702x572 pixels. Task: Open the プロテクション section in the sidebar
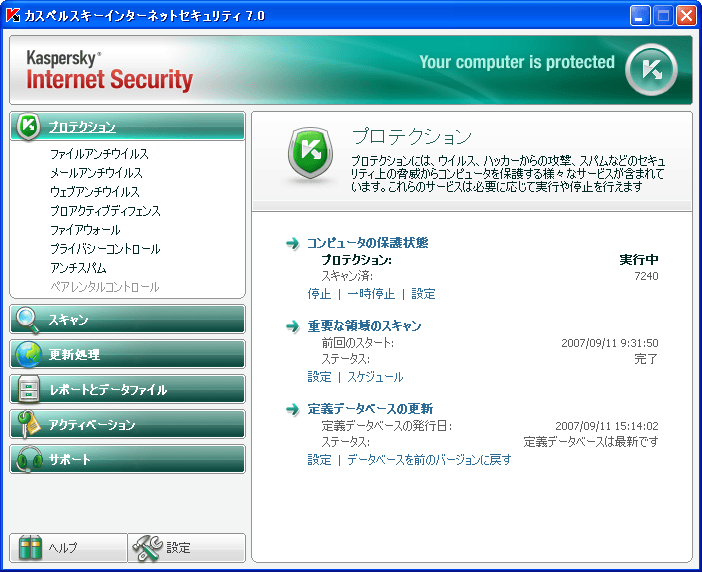[x=127, y=126]
